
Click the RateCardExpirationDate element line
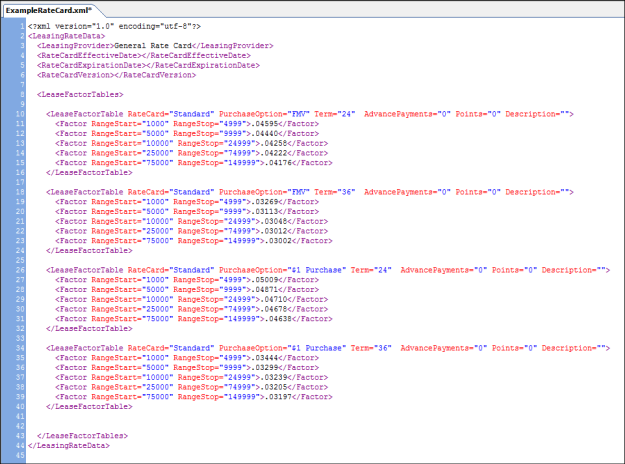[148, 65]
